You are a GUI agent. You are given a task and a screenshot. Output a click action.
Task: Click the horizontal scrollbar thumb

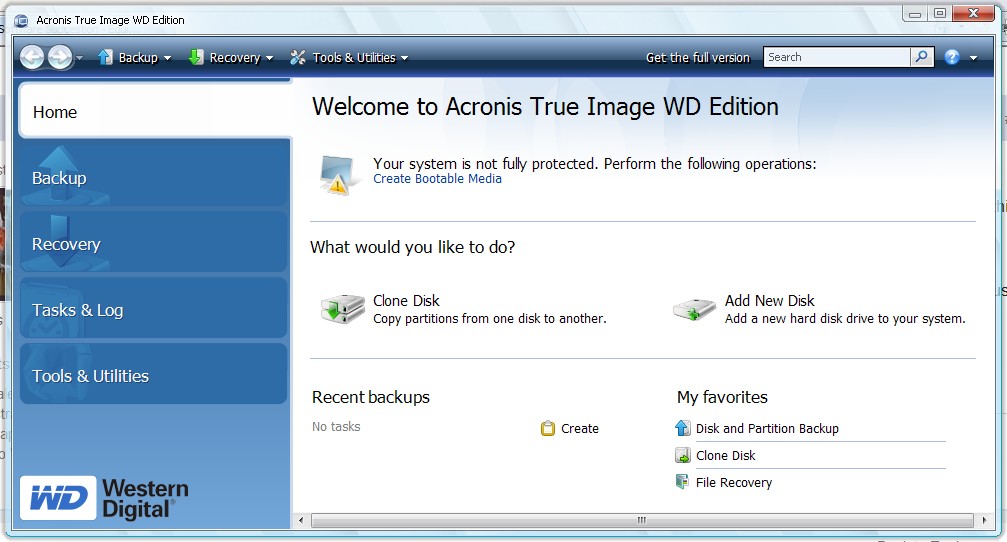pyautogui.click(x=642, y=520)
